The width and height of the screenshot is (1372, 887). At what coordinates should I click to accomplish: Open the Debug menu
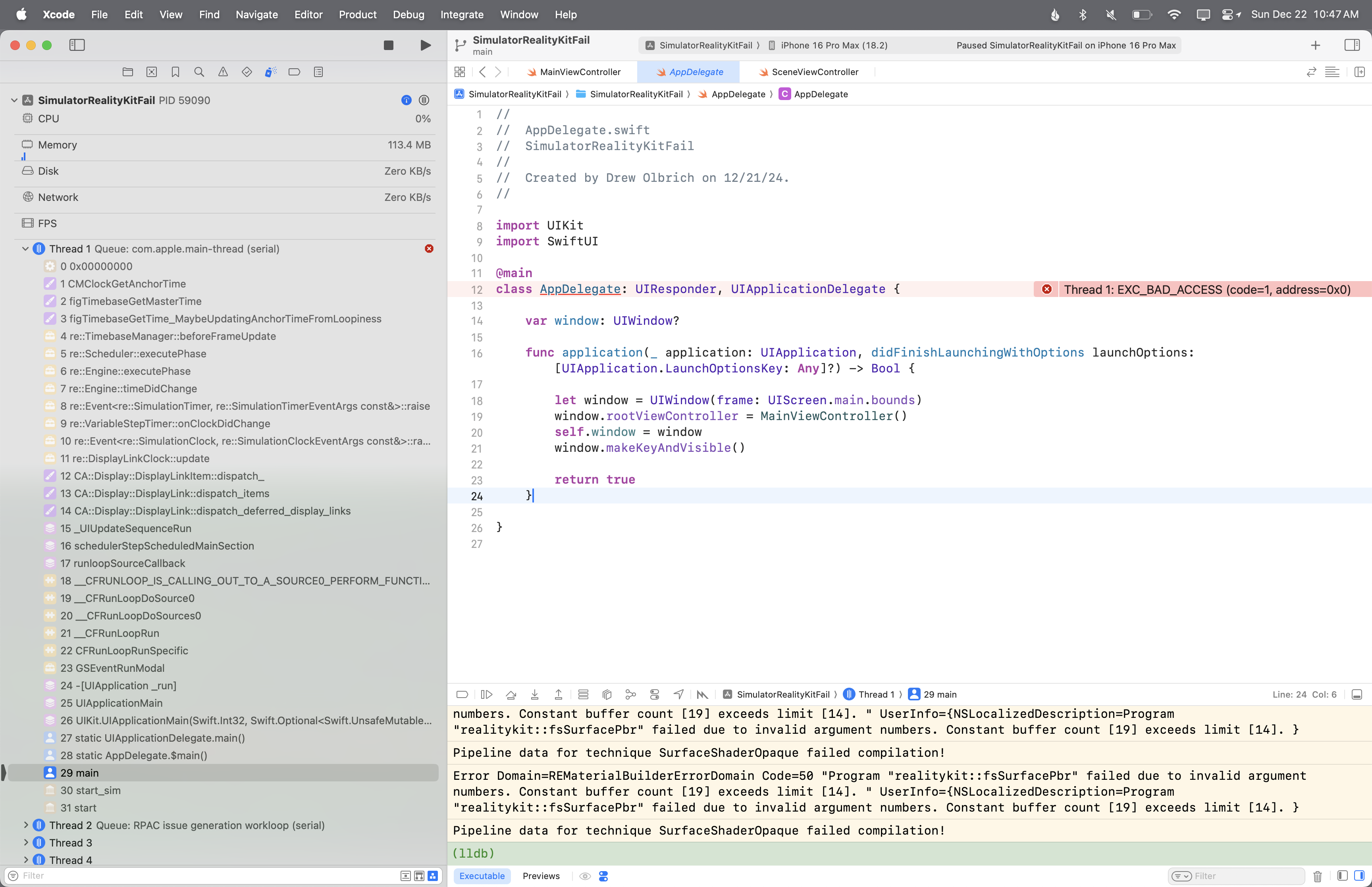pyautogui.click(x=408, y=14)
